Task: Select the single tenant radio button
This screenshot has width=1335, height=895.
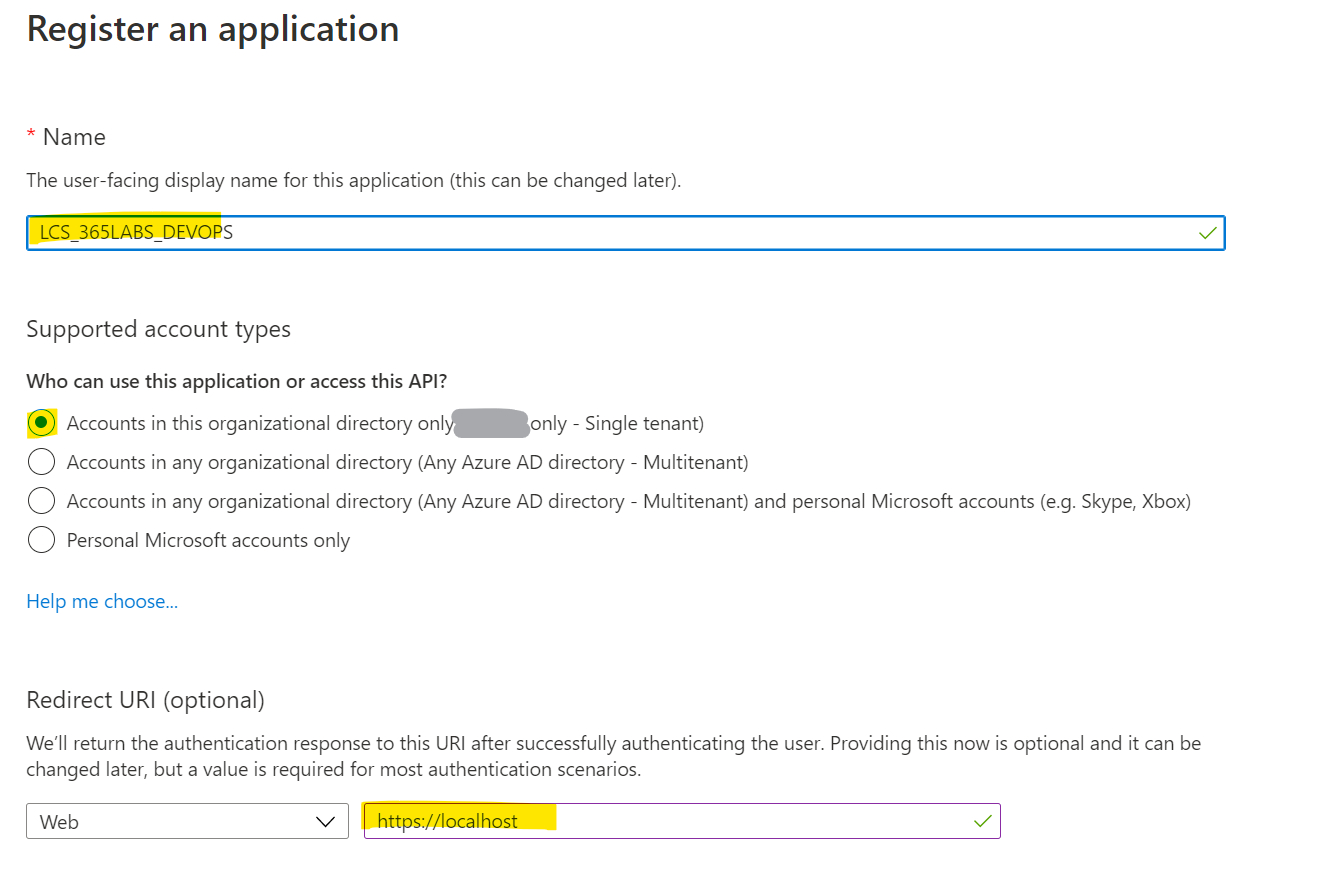Action: pyautogui.click(x=41, y=423)
